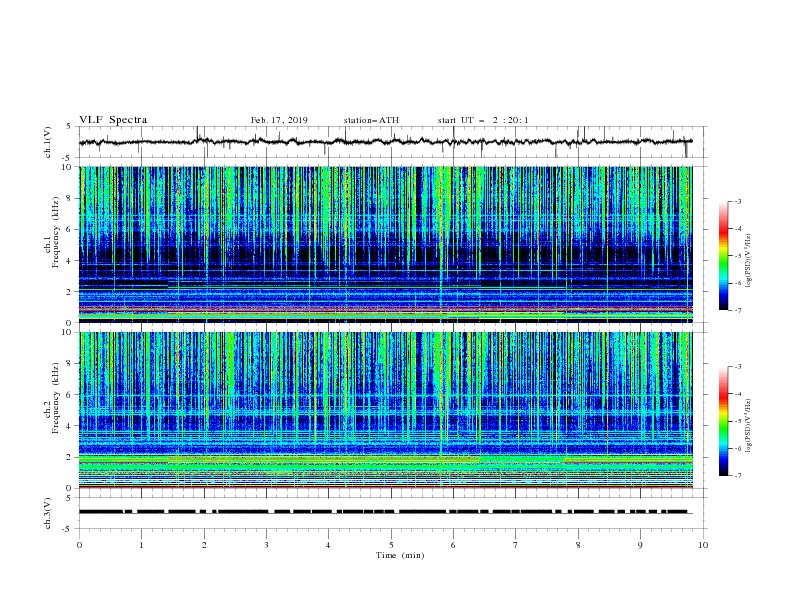Click the ch.2 spectrogram color bar
The image size is (792, 612).
724,421
